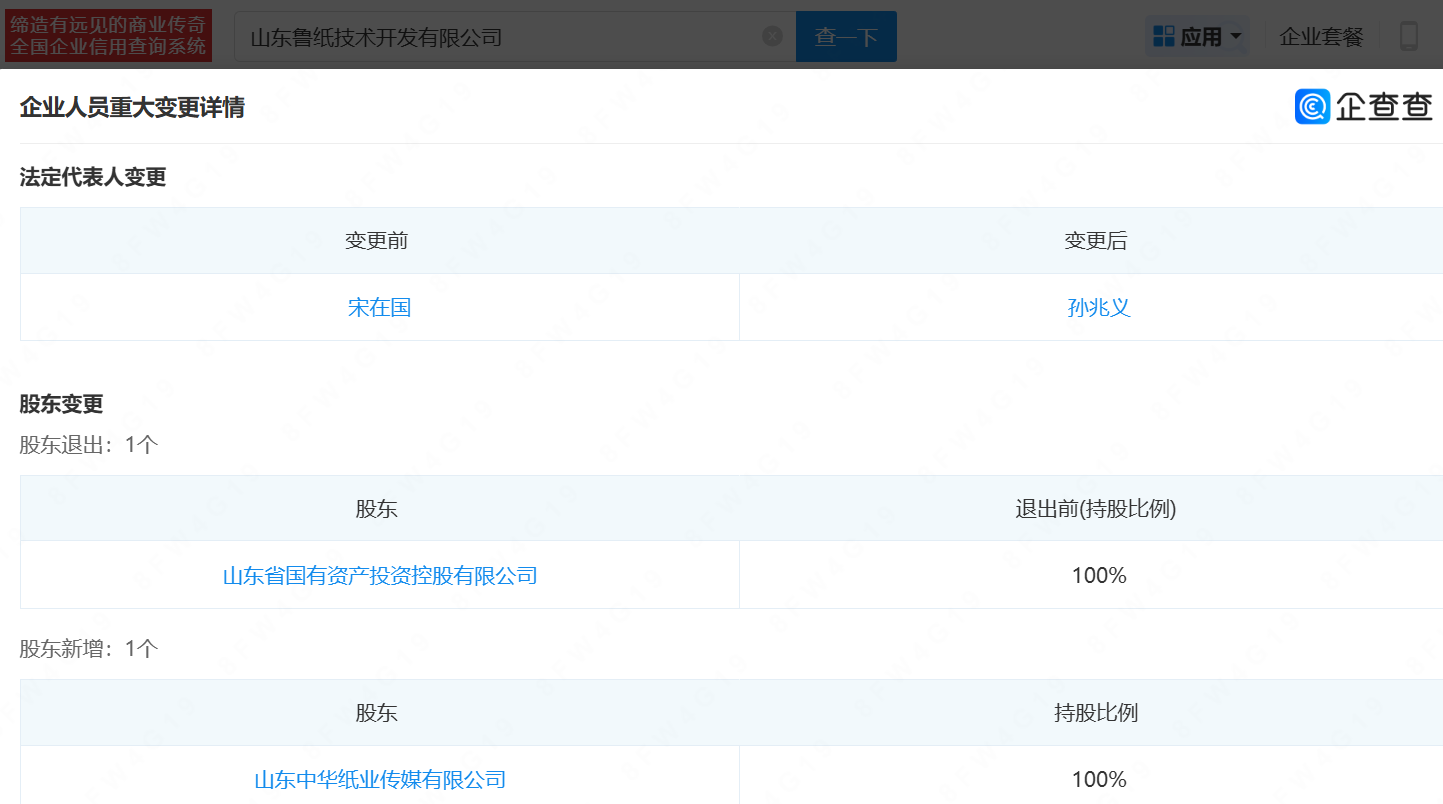Click the 法定代表人变更 section title
The width and height of the screenshot is (1443, 804).
[93, 177]
